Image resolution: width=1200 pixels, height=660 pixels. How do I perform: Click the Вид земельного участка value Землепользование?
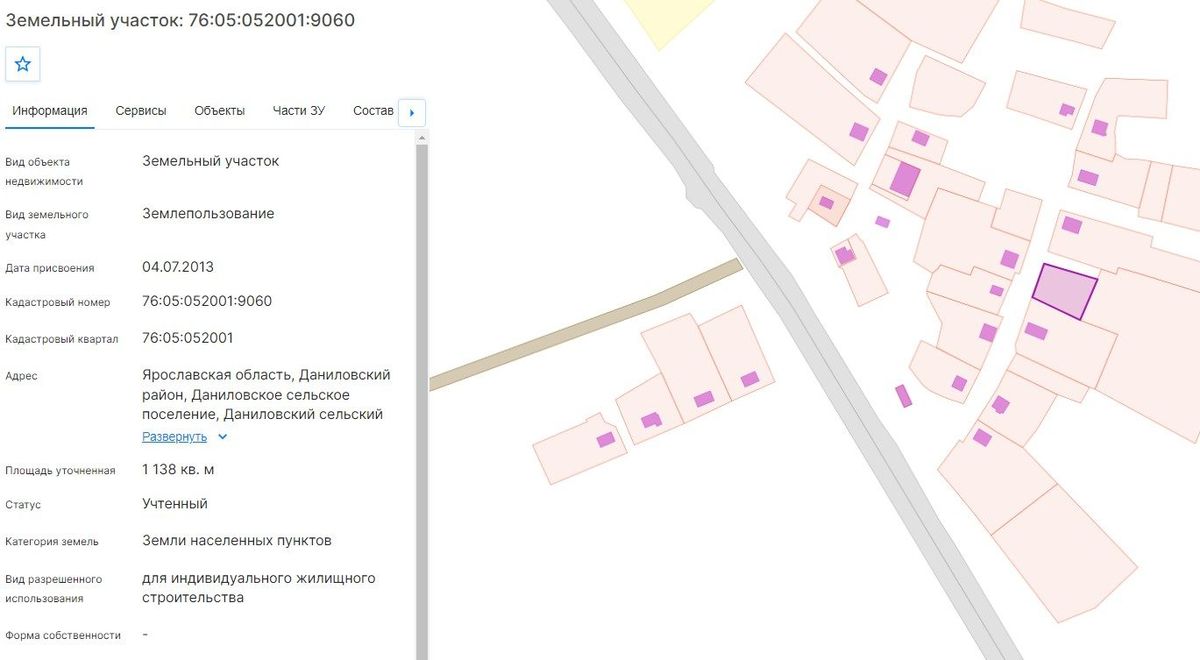[208, 214]
